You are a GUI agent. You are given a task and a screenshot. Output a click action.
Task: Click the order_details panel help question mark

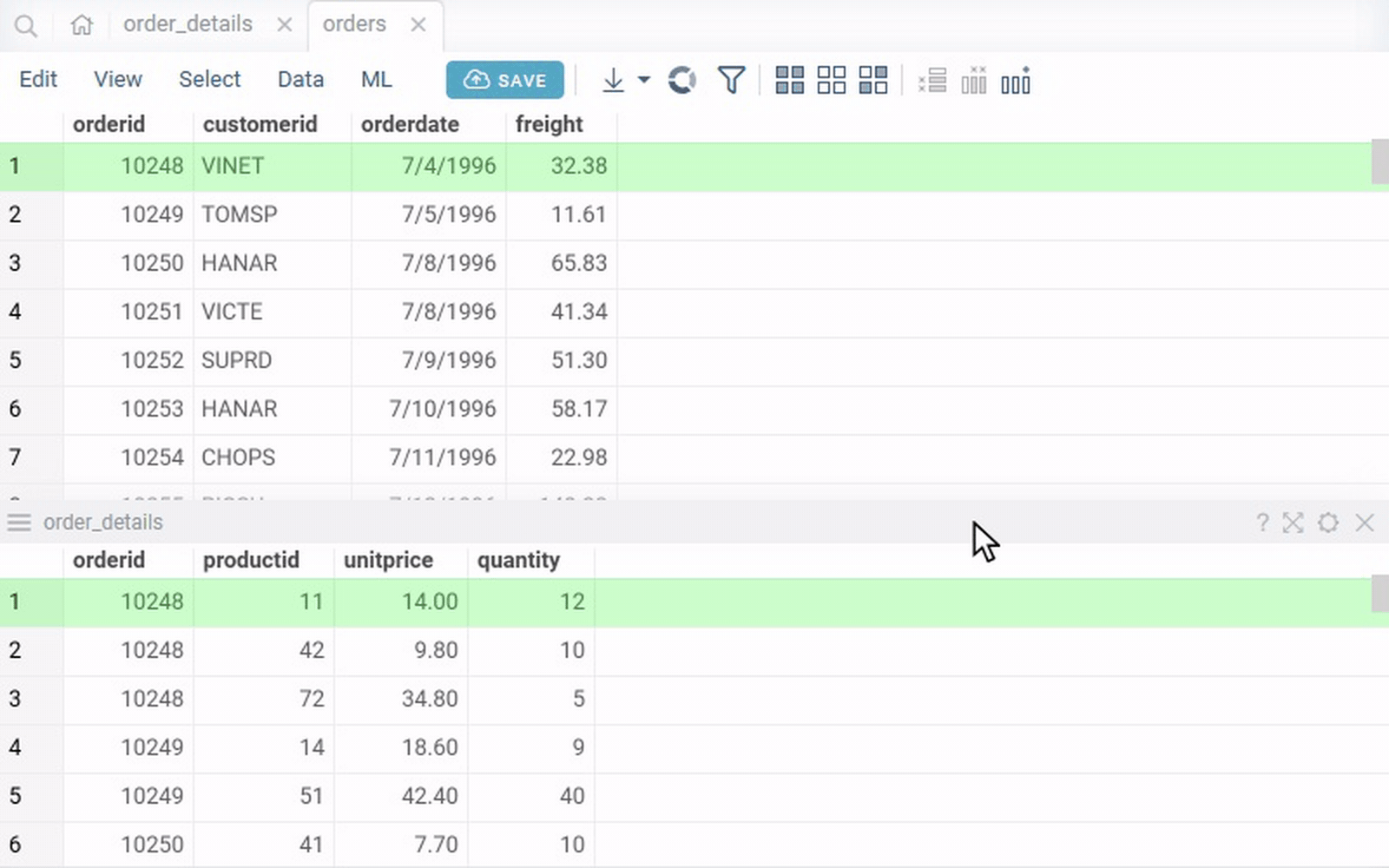[1262, 523]
